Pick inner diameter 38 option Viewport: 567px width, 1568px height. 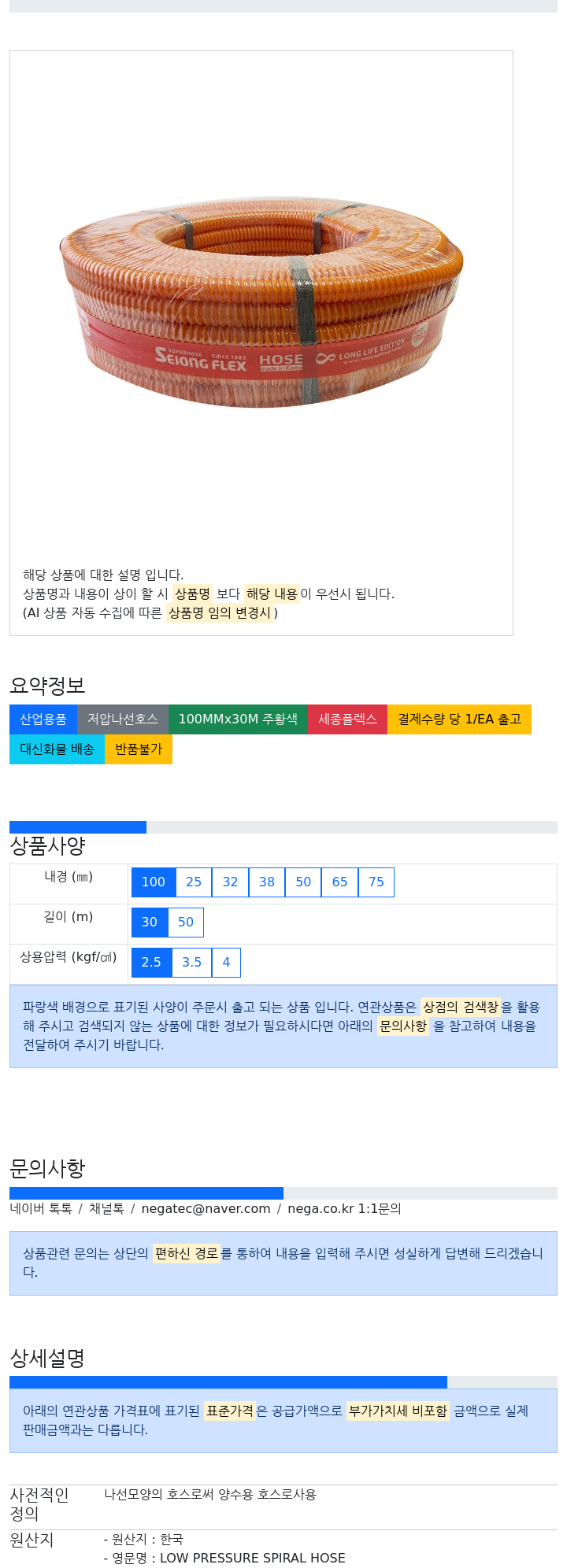(267, 882)
